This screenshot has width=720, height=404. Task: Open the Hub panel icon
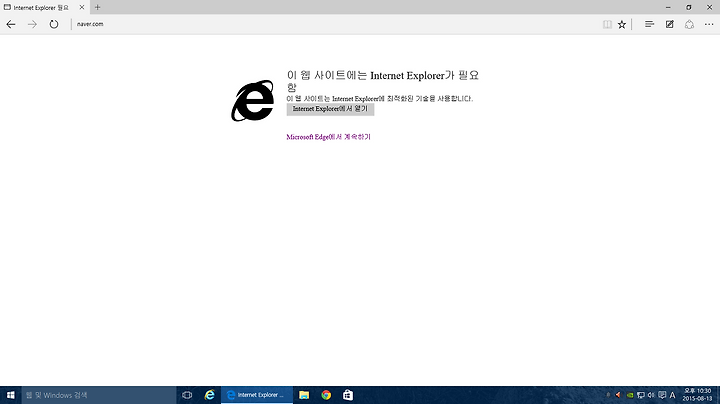649,24
